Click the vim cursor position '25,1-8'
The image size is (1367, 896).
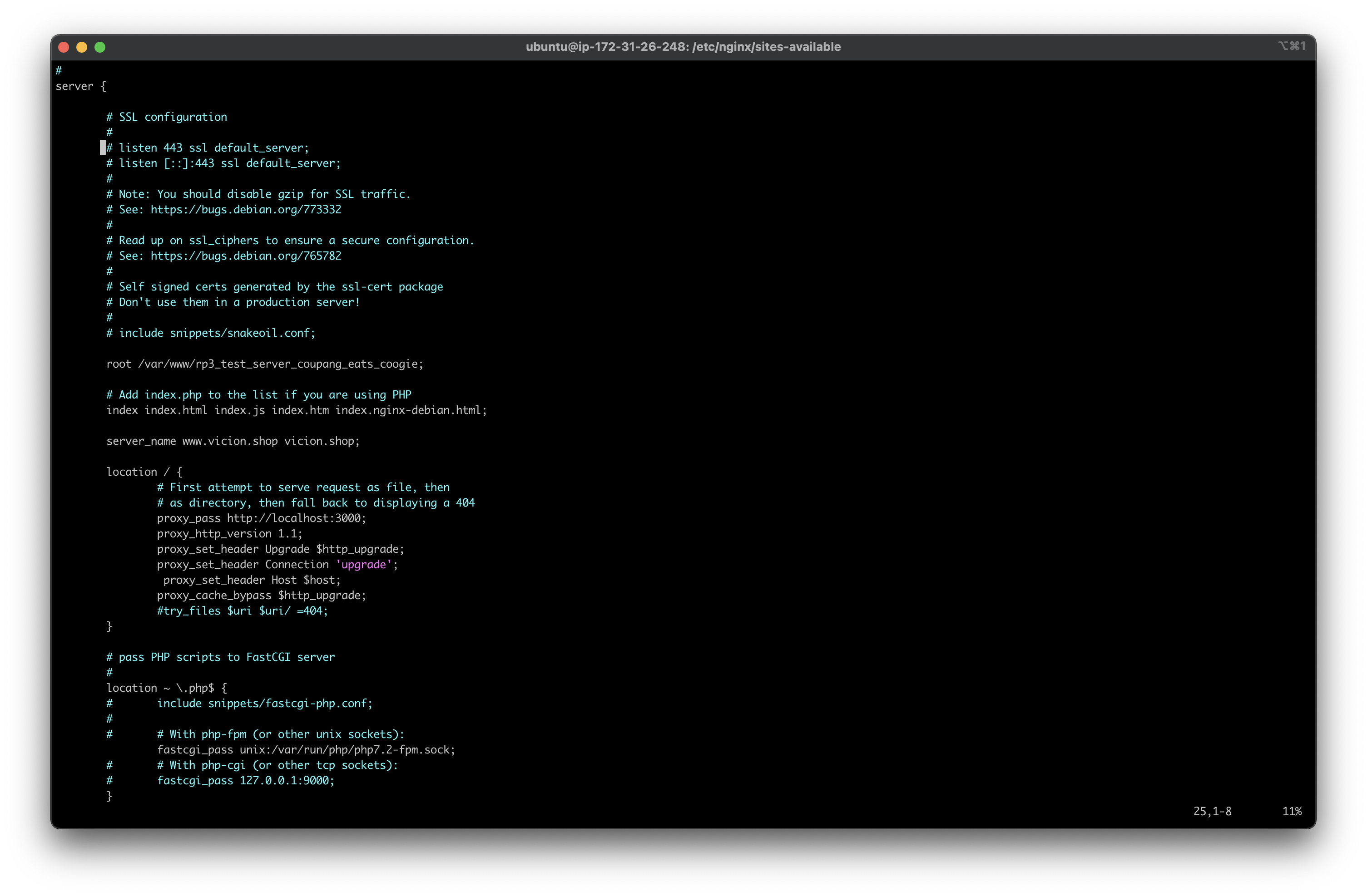[1213, 811]
